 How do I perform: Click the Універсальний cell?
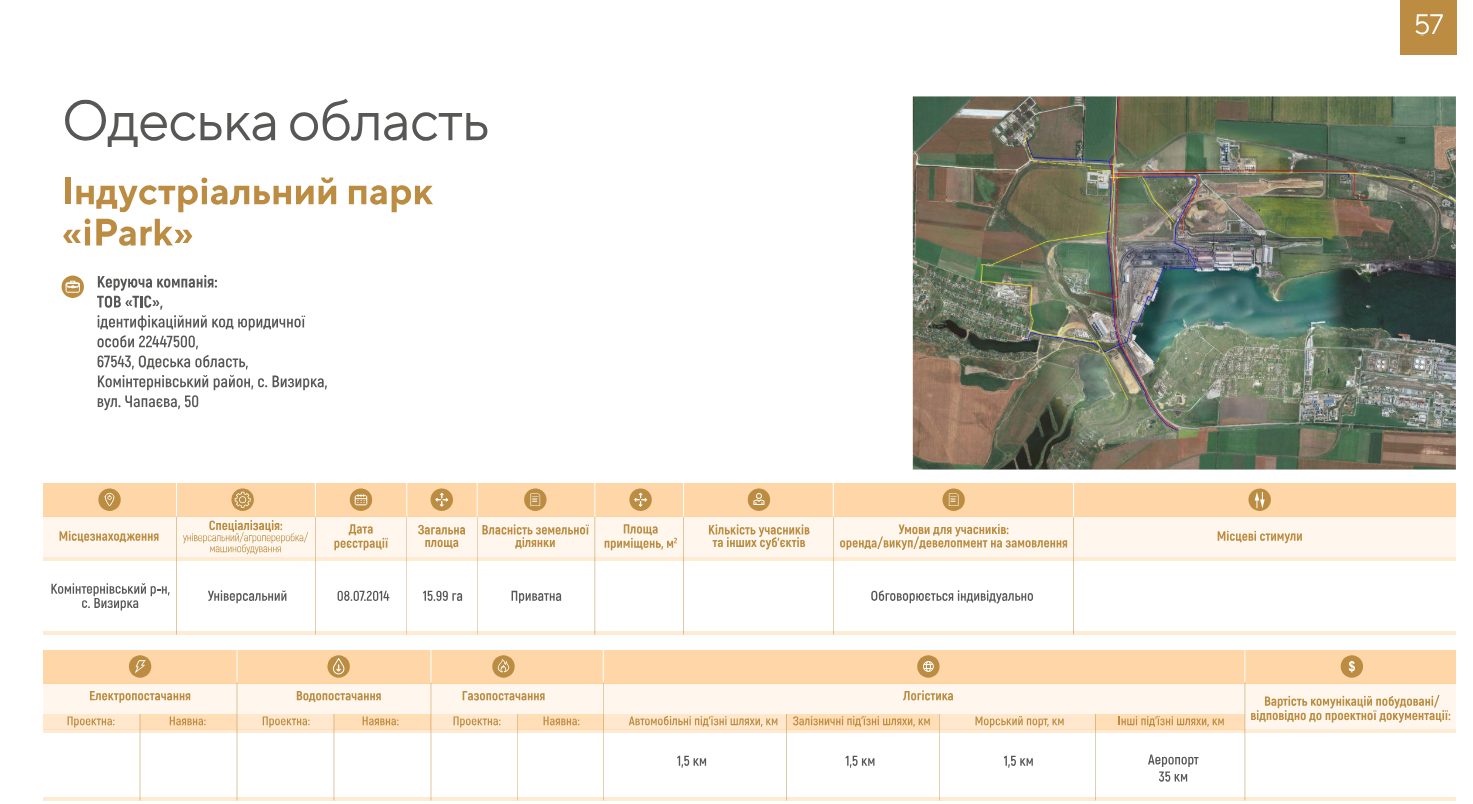pos(247,597)
